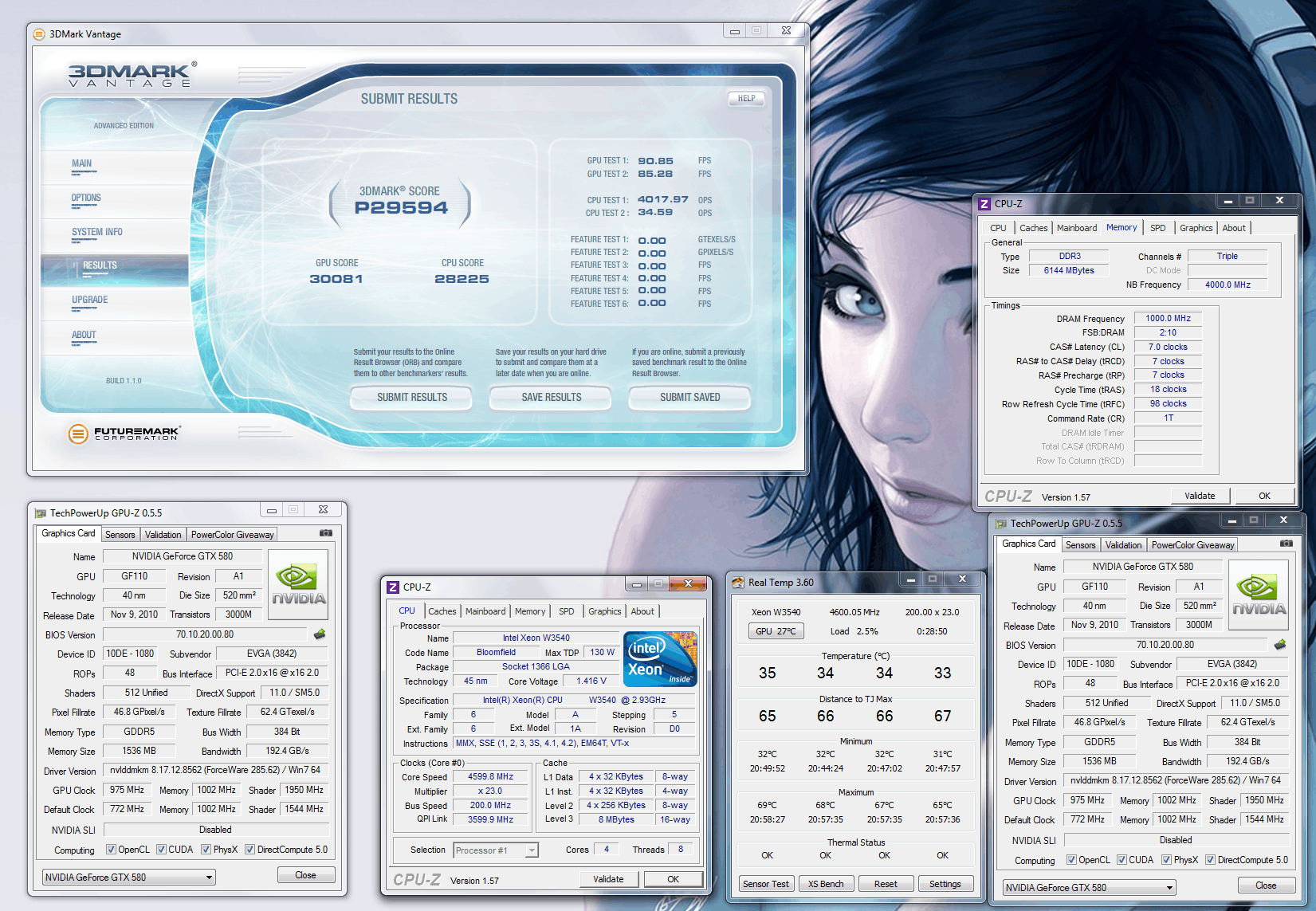This screenshot has width=1316, height=911.
Task: Click OK in lower CPU-Z window
Action: 674,879
